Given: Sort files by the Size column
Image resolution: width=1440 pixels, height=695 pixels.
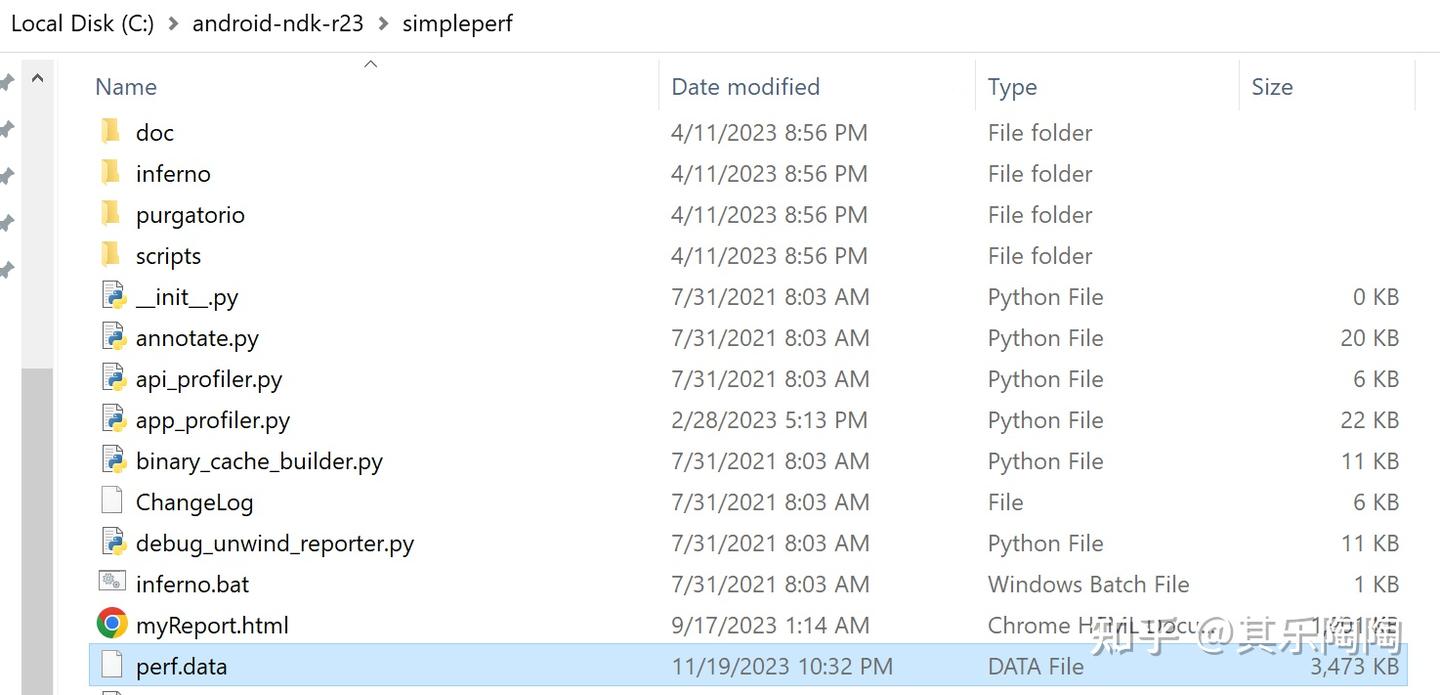Looking at the screenshot, I should pos(1271,86).
